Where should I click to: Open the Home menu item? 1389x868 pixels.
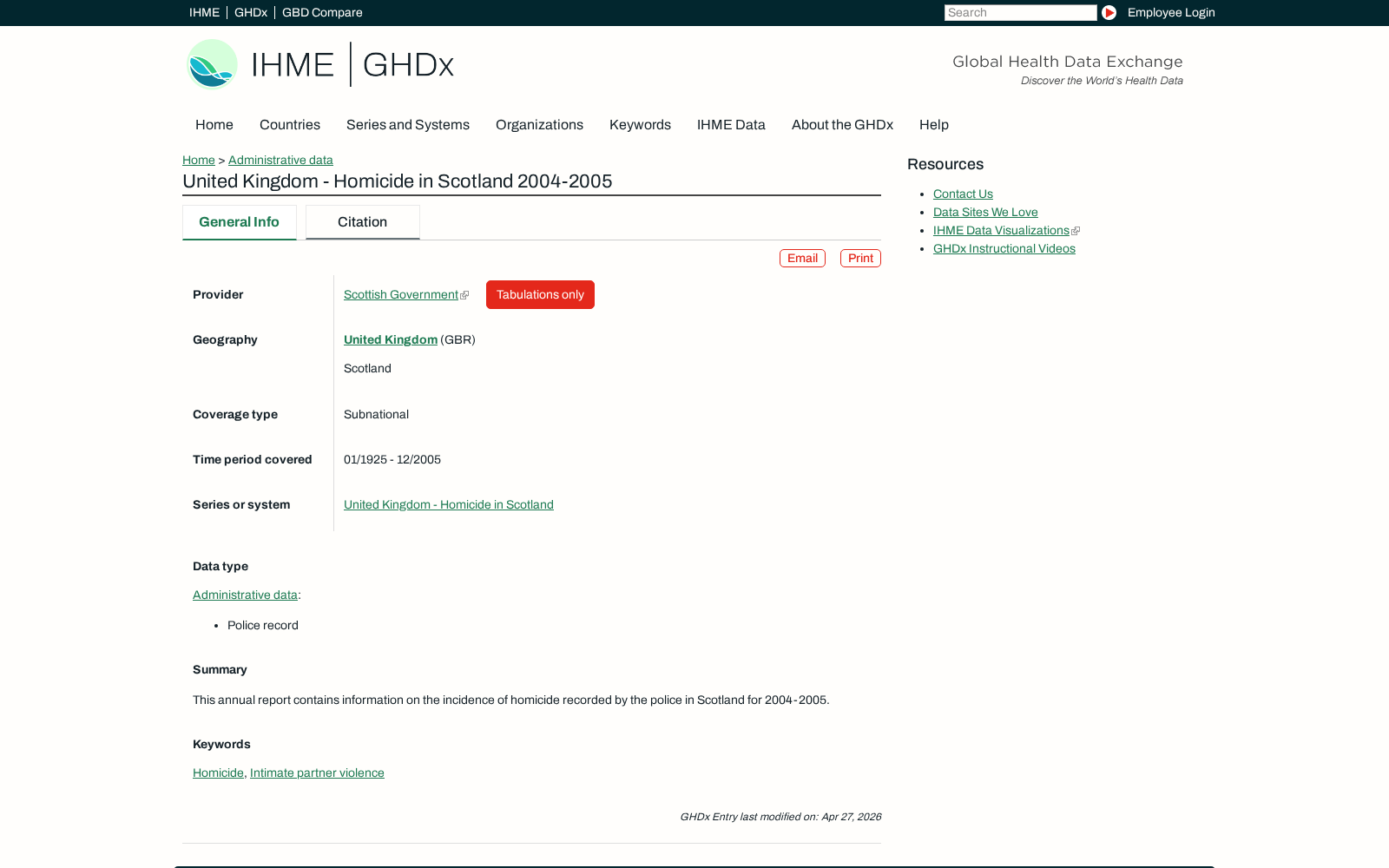click(214, 124)
